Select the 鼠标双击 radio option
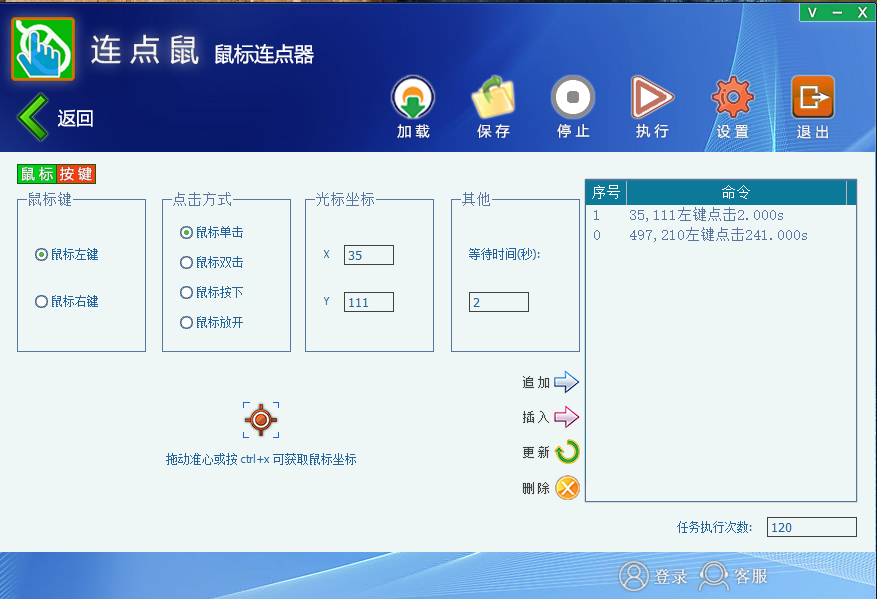 tap(186, 262)
